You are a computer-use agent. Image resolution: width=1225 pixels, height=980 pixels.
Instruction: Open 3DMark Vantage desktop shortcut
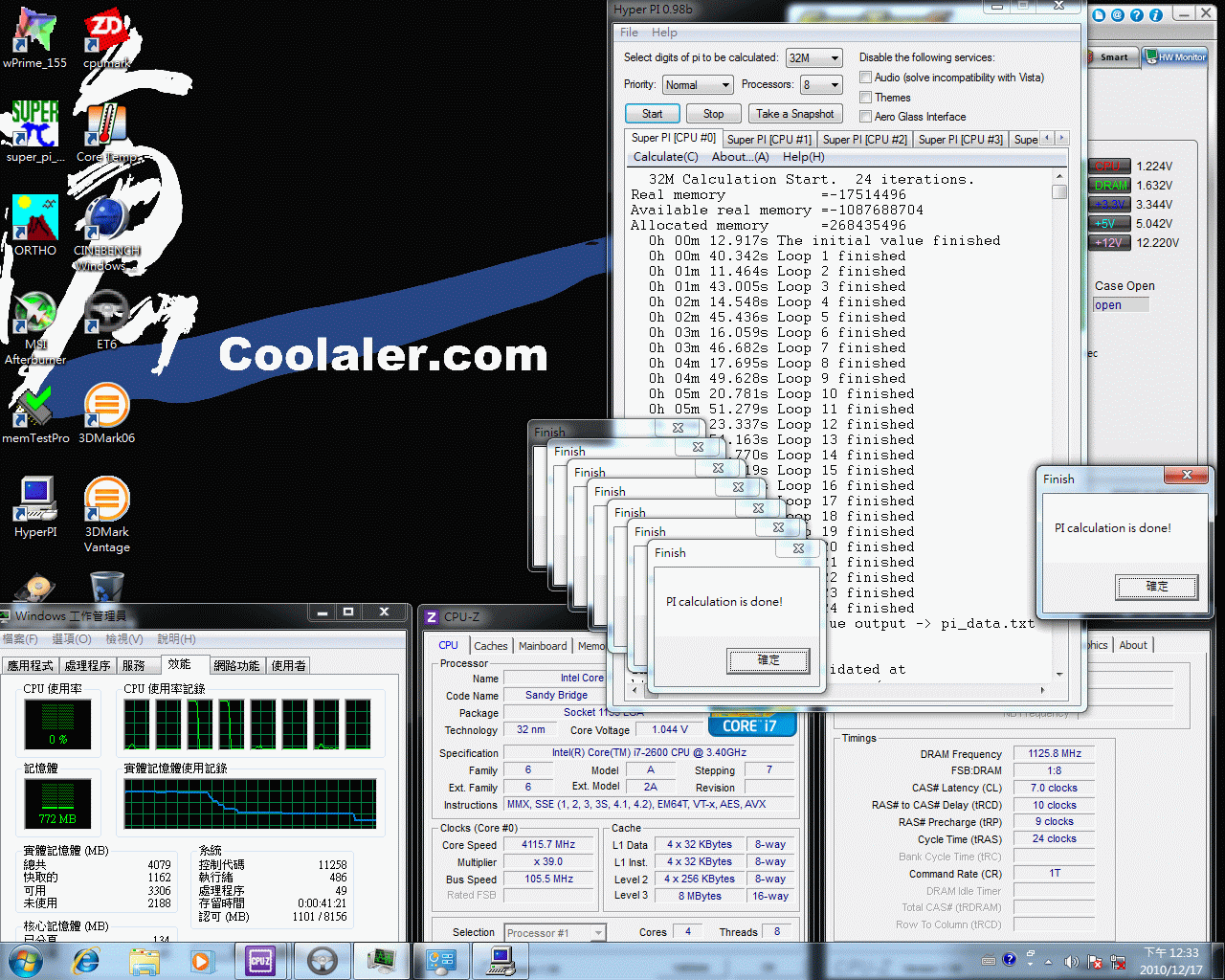coord(106,515)
